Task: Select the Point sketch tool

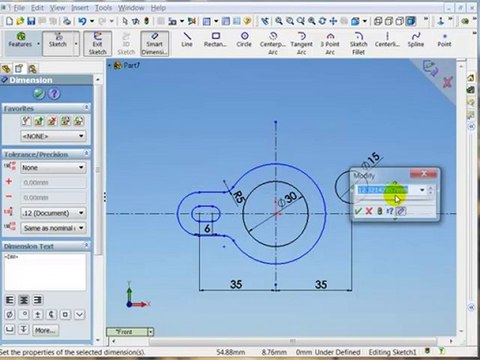Action: [x=444, y=40]
